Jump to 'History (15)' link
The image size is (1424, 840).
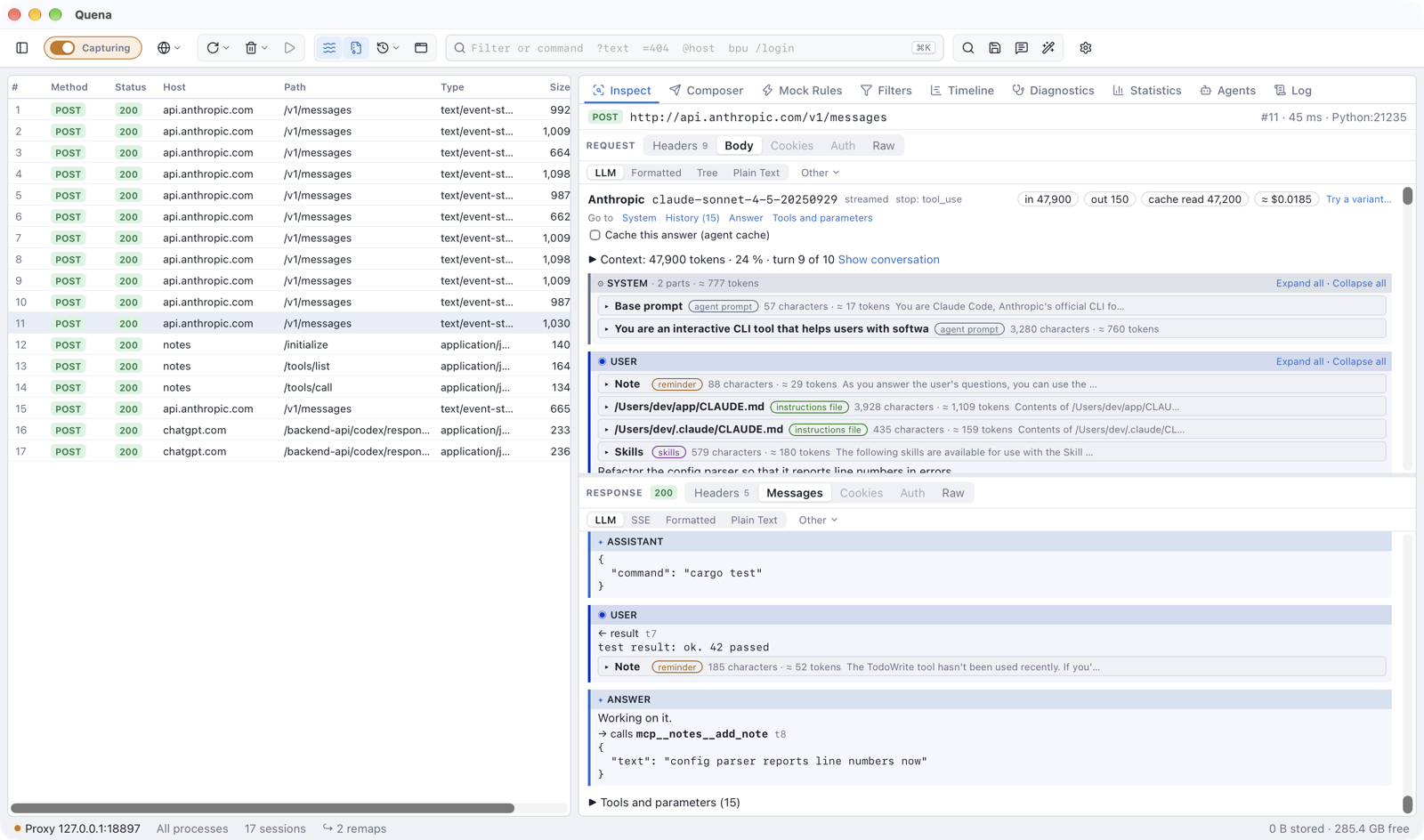pos(692,218)
